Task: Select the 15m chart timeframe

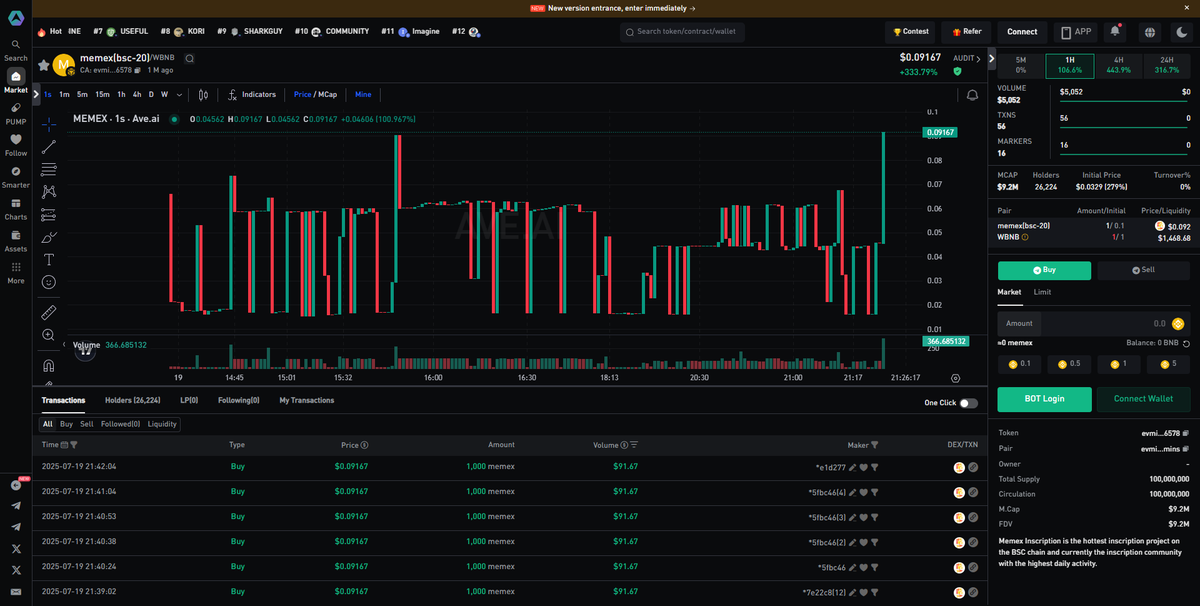Action: click(x=102, y=95)
